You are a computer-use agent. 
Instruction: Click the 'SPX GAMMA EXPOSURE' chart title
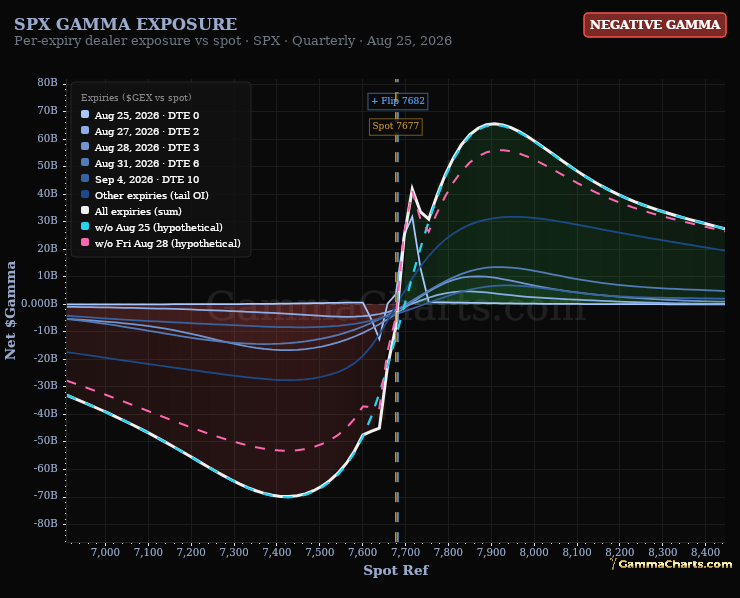[x=126, y=24]
